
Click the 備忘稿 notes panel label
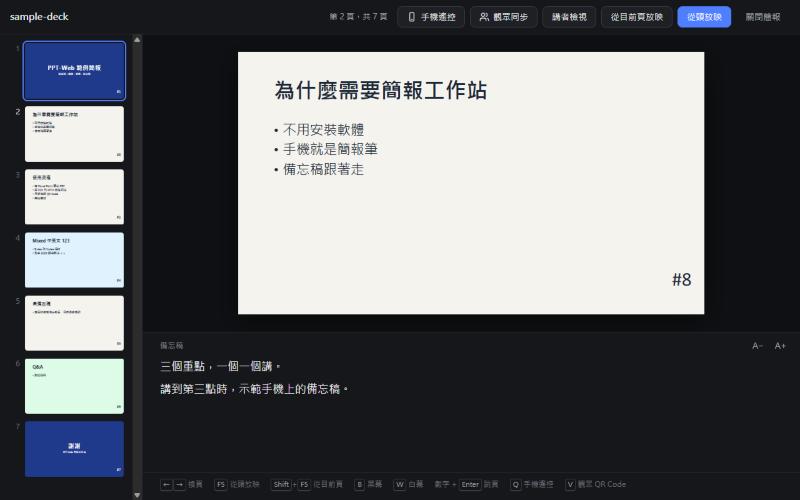[171, 345]
